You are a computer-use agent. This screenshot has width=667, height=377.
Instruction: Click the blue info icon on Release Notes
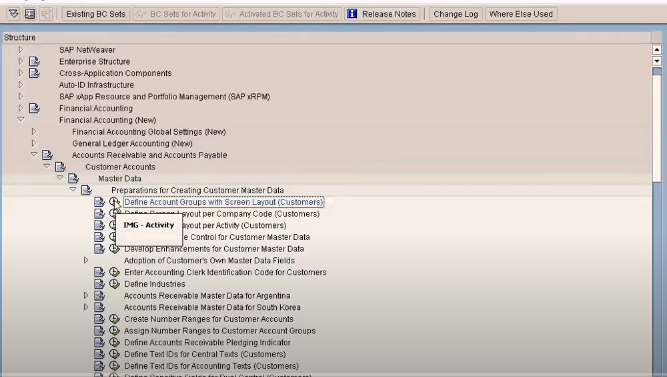[352, 14]
